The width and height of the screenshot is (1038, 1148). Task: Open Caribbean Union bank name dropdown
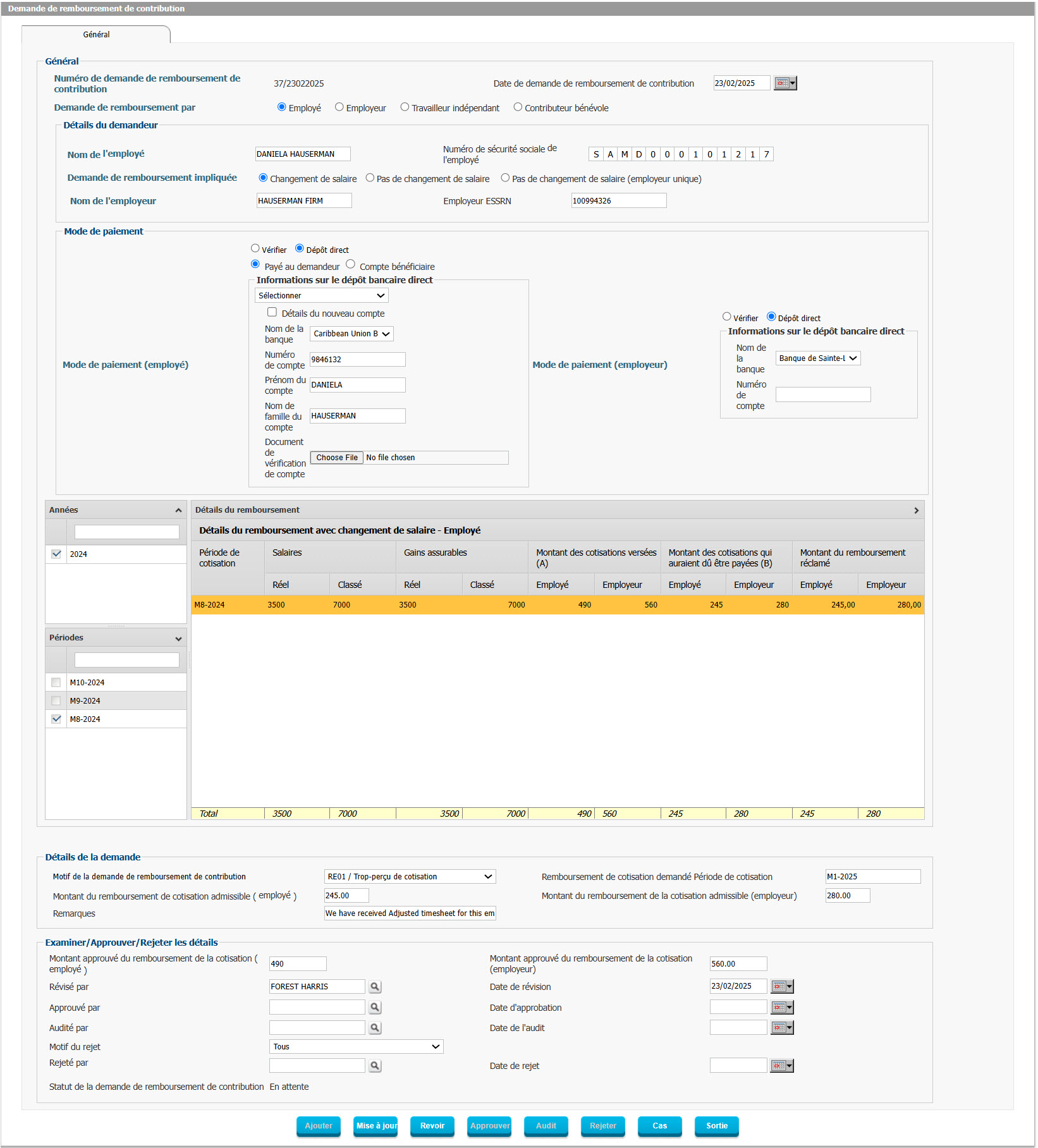[351, 334]
